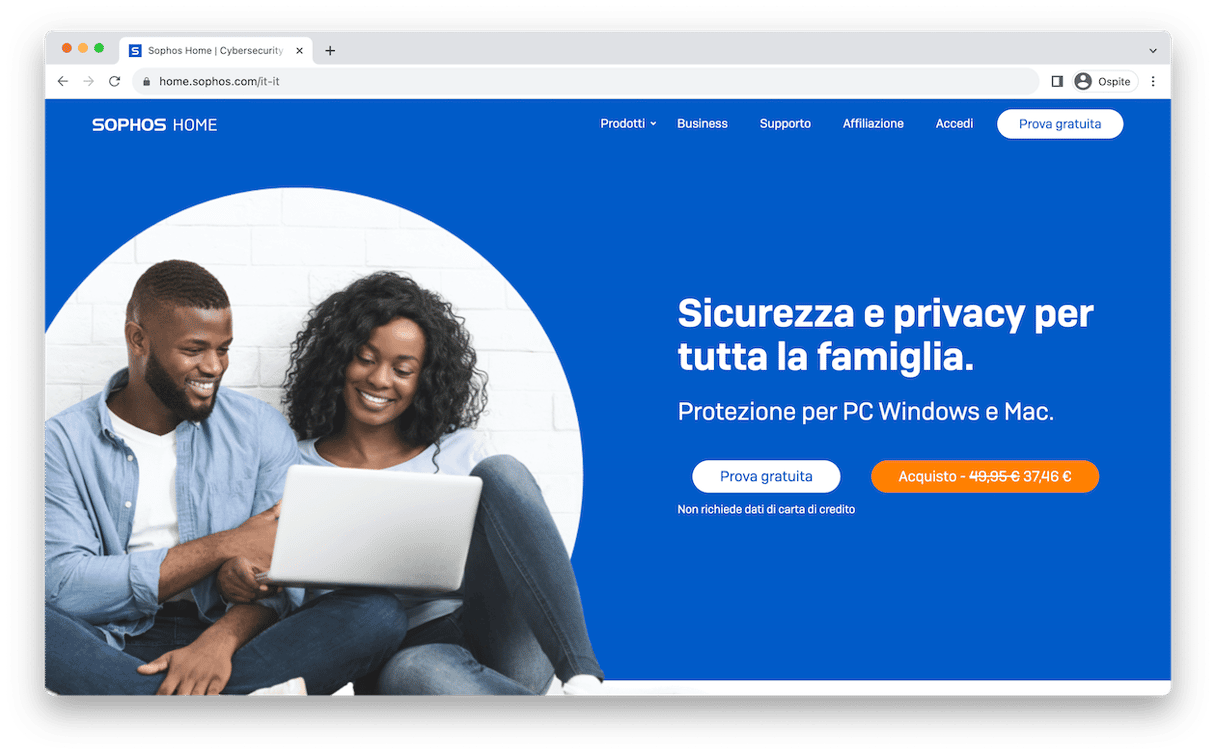Click the Sophos Home logo
Screen dimensions: 1216x755
[155, 125]
